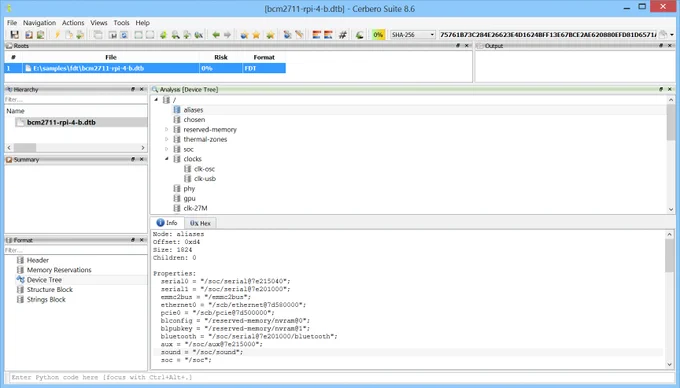The height and width of the screenshot is (388, 680).
Task: Close the Summary panel
Action: tap(141, 159)
